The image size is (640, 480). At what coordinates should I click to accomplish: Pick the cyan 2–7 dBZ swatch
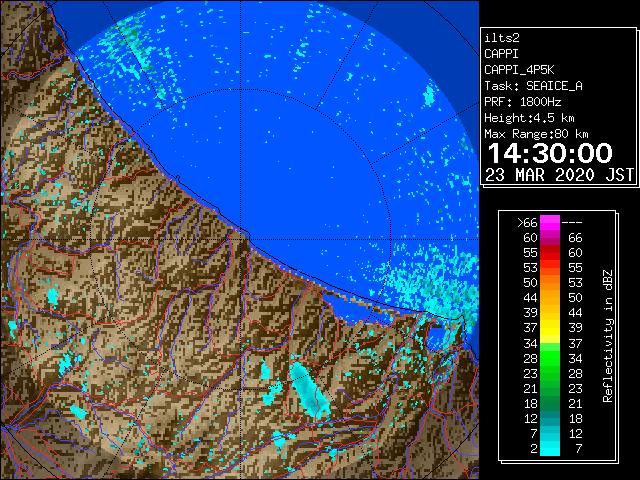pyautogui.click(x=550, y=448)
